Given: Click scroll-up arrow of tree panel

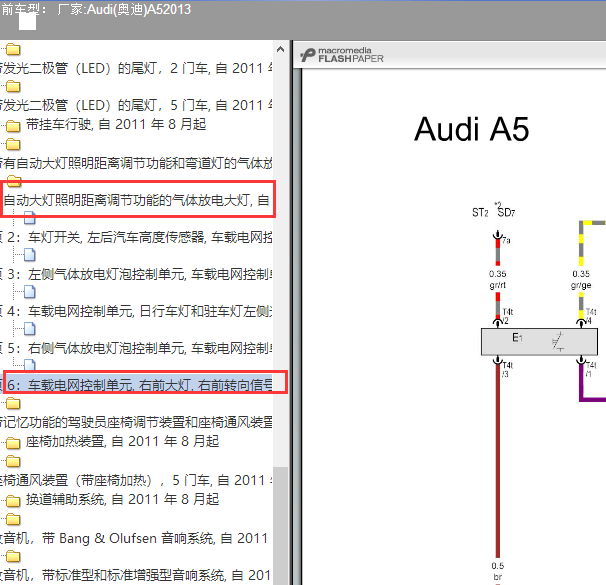Looking at the screenshot, I should click(x=281, y=49).
